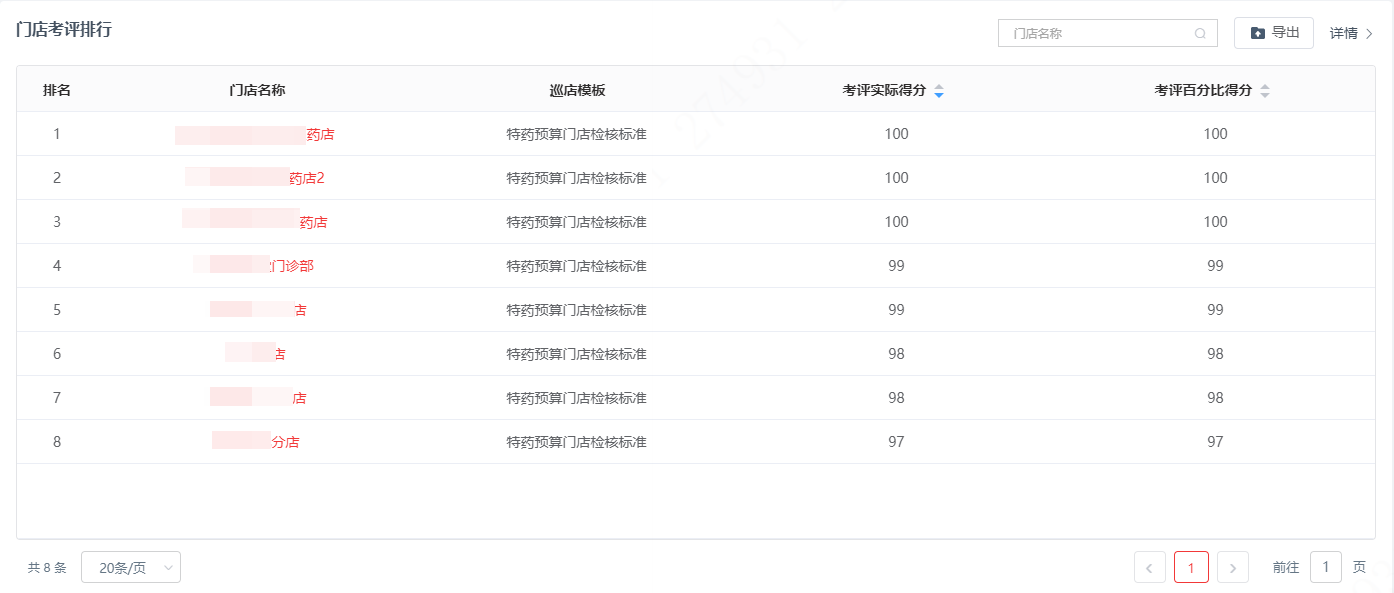Screen dimensions: 1394x593
Task: Click the 考评实际得分 column header
Action: pyautogui.click(x=884, y=91)
